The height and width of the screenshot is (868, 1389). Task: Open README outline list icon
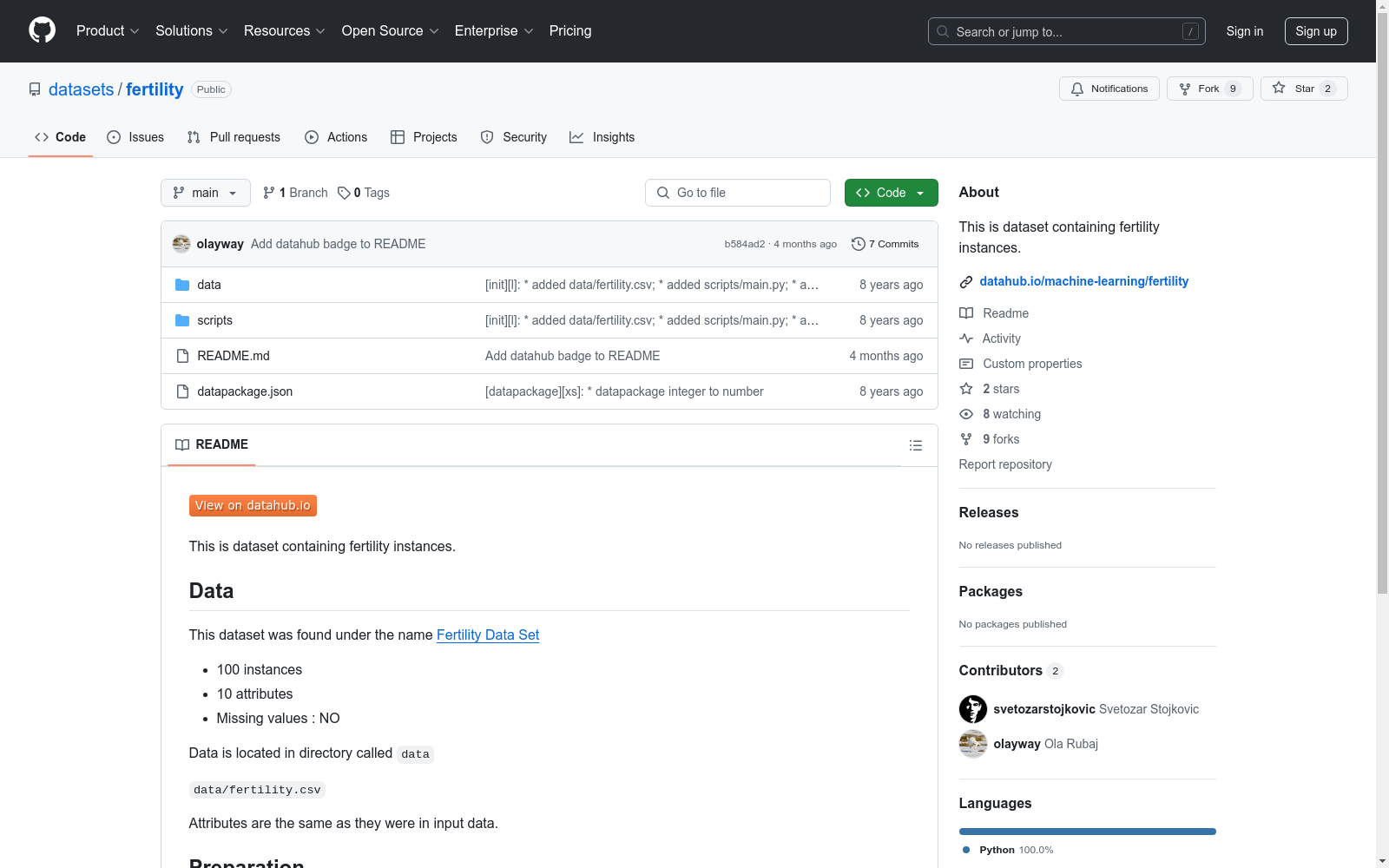[x=916, y=445]
